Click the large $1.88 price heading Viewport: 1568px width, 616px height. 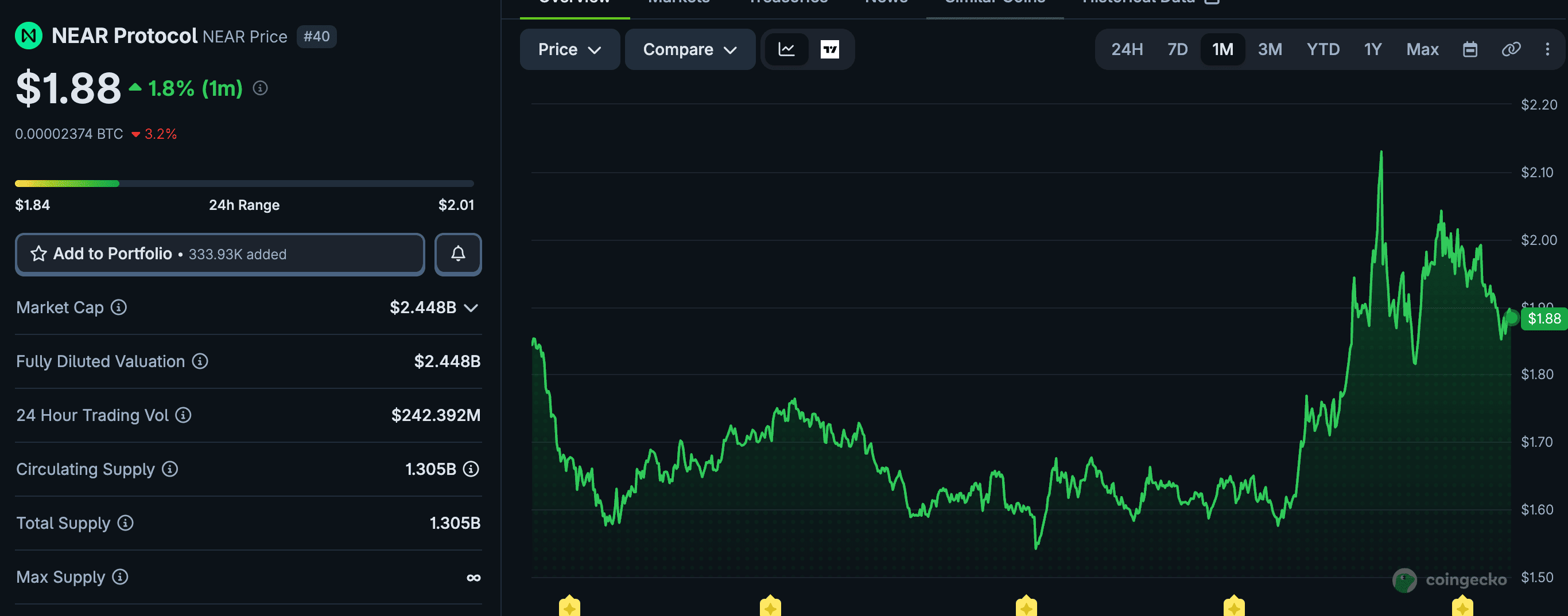[x=68, y=88]
